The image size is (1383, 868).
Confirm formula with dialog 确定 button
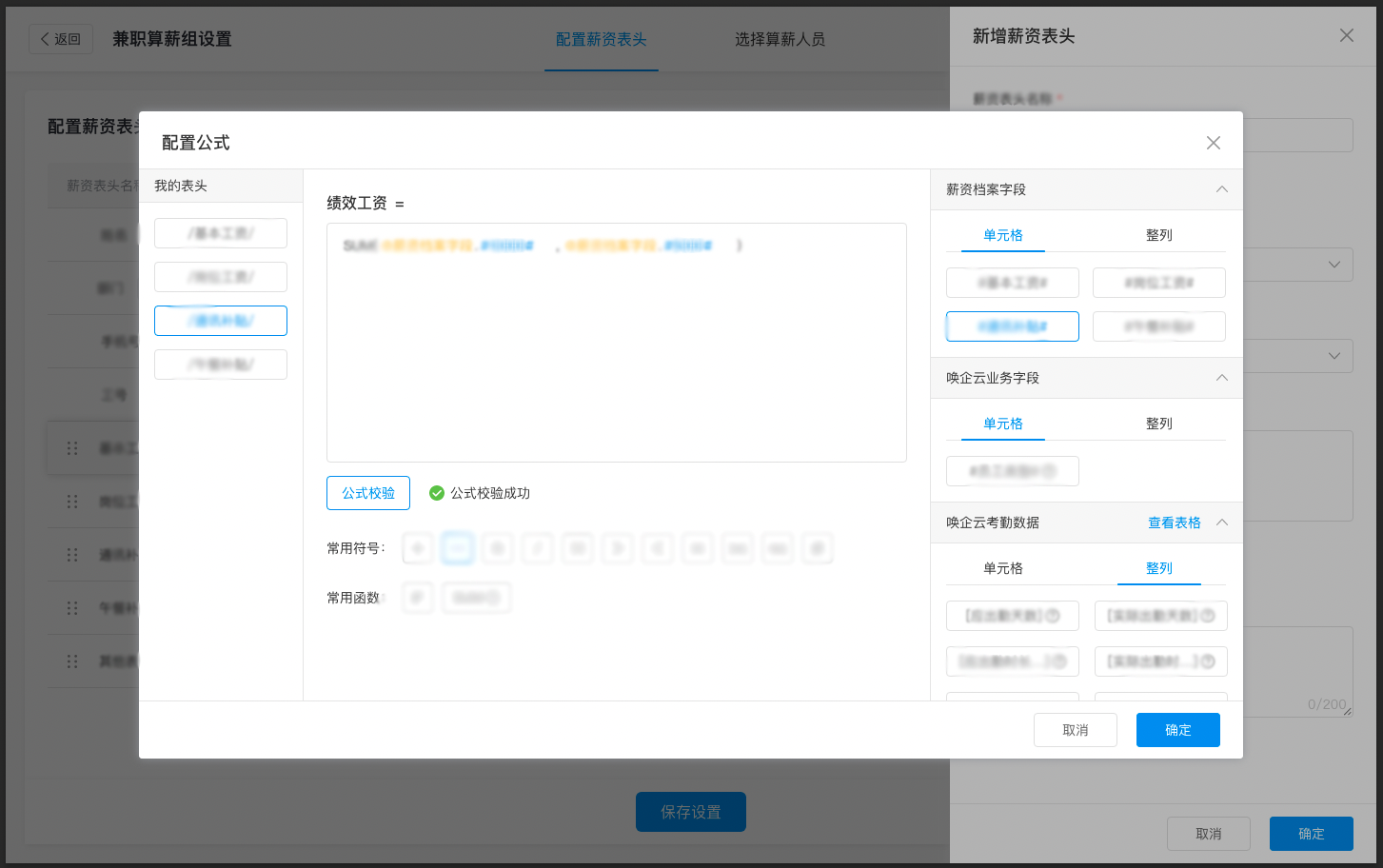[x=1178, y=730]
